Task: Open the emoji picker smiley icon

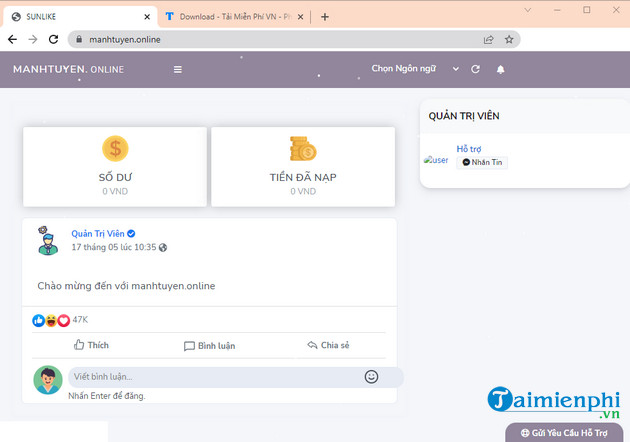Action: (x=371, y=377)
